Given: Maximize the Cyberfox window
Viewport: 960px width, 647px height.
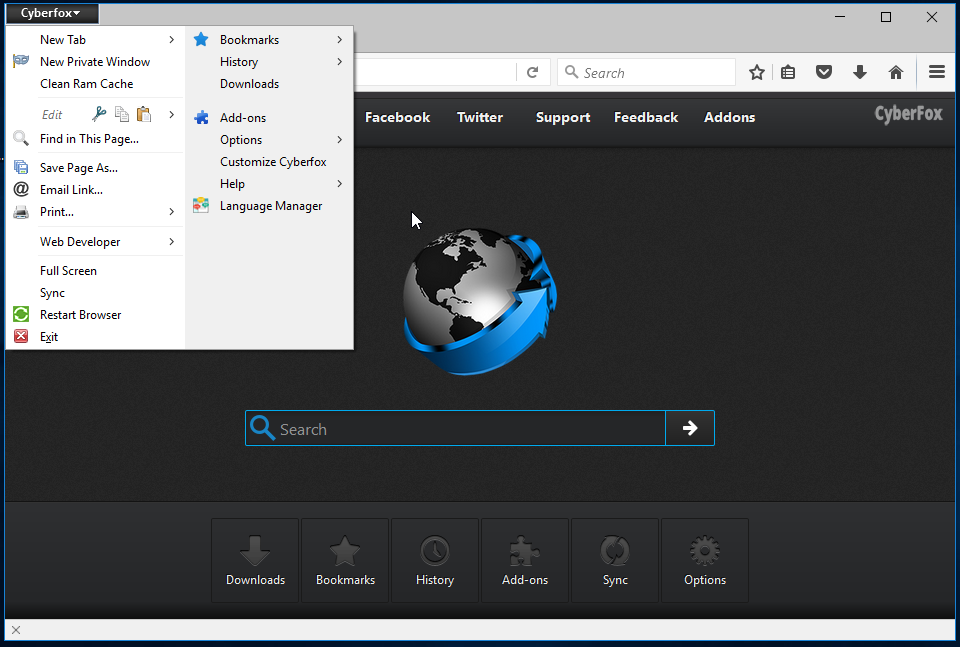Looking at the screenshot, I should point(885,17).
